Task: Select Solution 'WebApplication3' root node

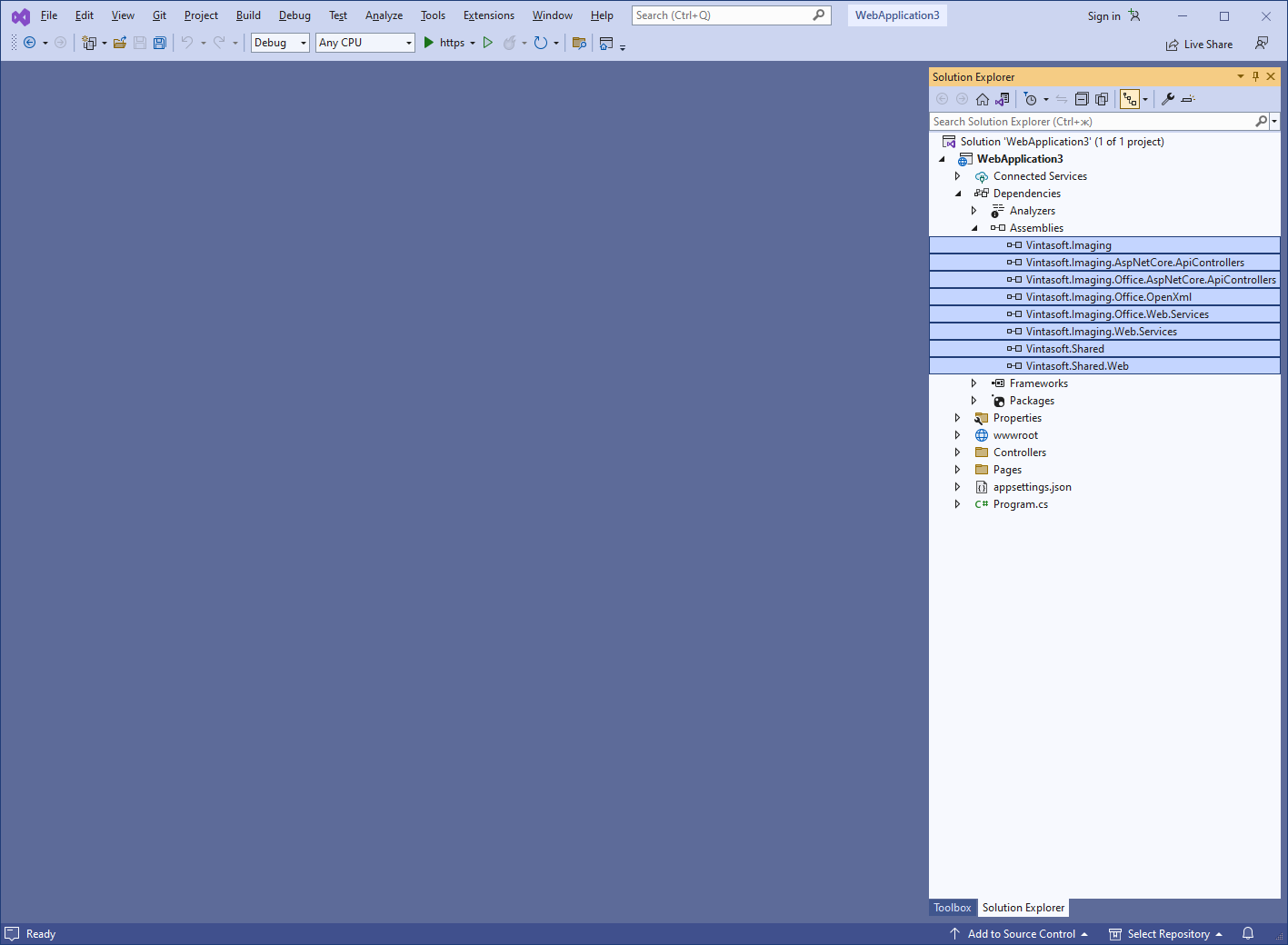Action: [x=1062, y=142]
